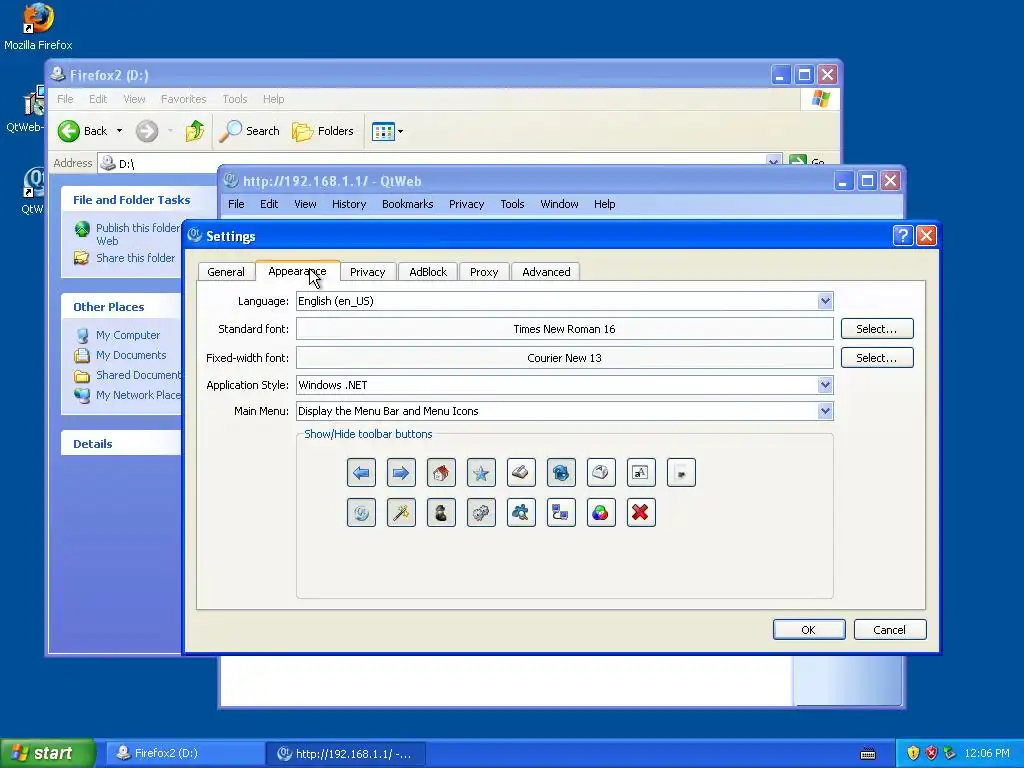Open the History menu in QtWeb
The image size is (1024, 768).
coord(349,204)
